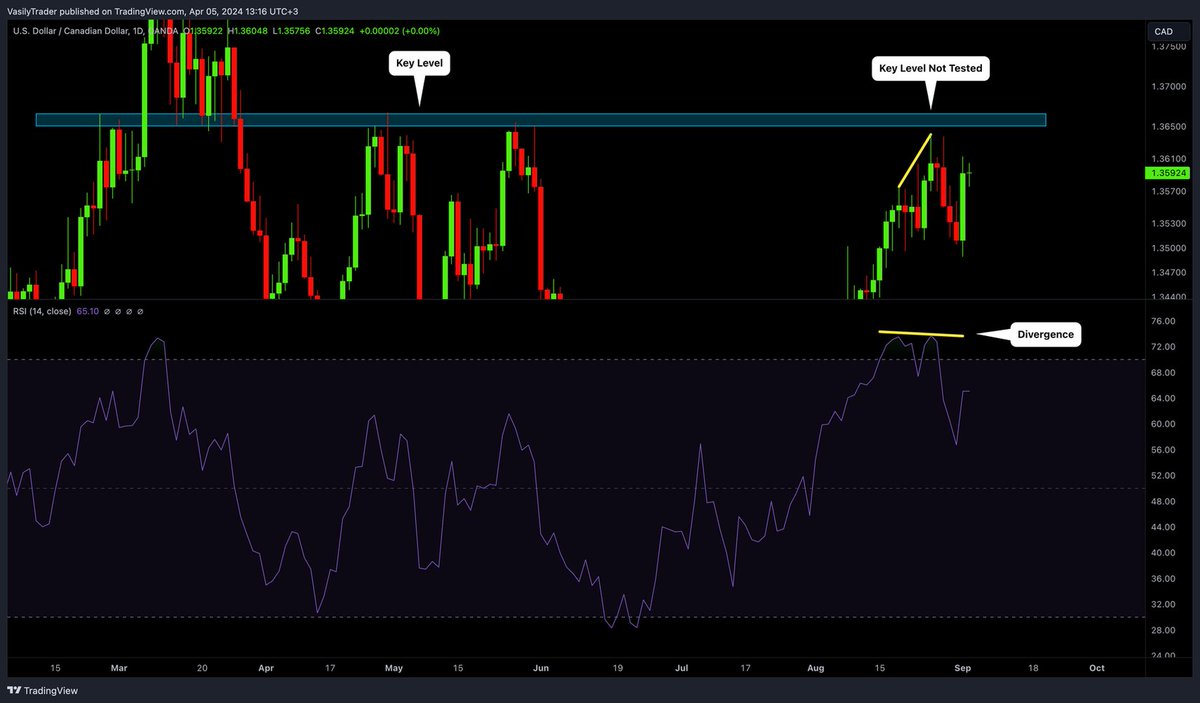Select the yellow trendline on the price chart
Viewport: 1200px width, 703px height.
913,158
